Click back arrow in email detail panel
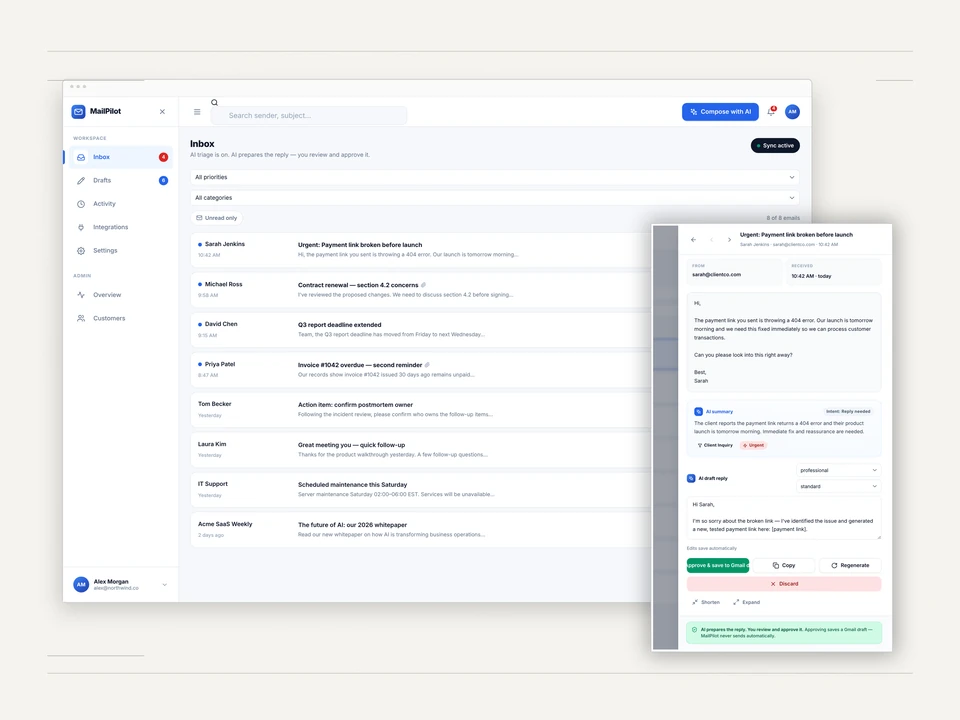Screen dimensions: 960x720 coord(694,240)
